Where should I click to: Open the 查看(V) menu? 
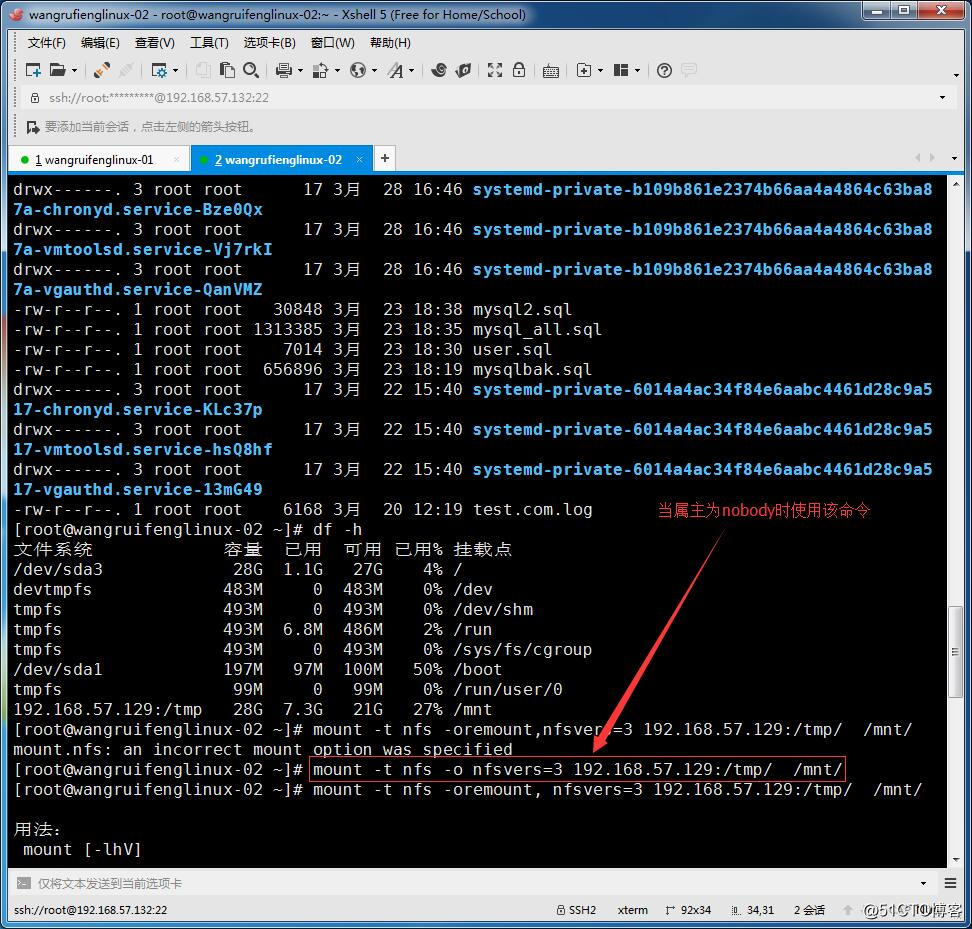click(154, 43)
